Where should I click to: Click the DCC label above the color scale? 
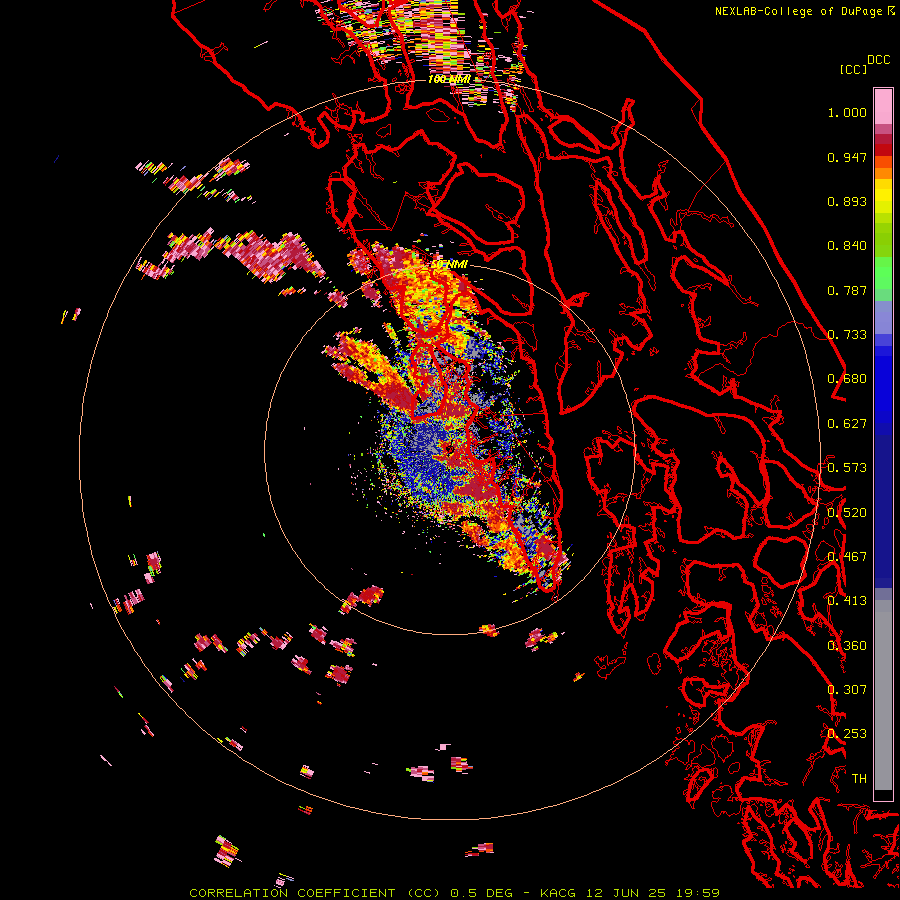pyautogui.click(x=878, y=60)
